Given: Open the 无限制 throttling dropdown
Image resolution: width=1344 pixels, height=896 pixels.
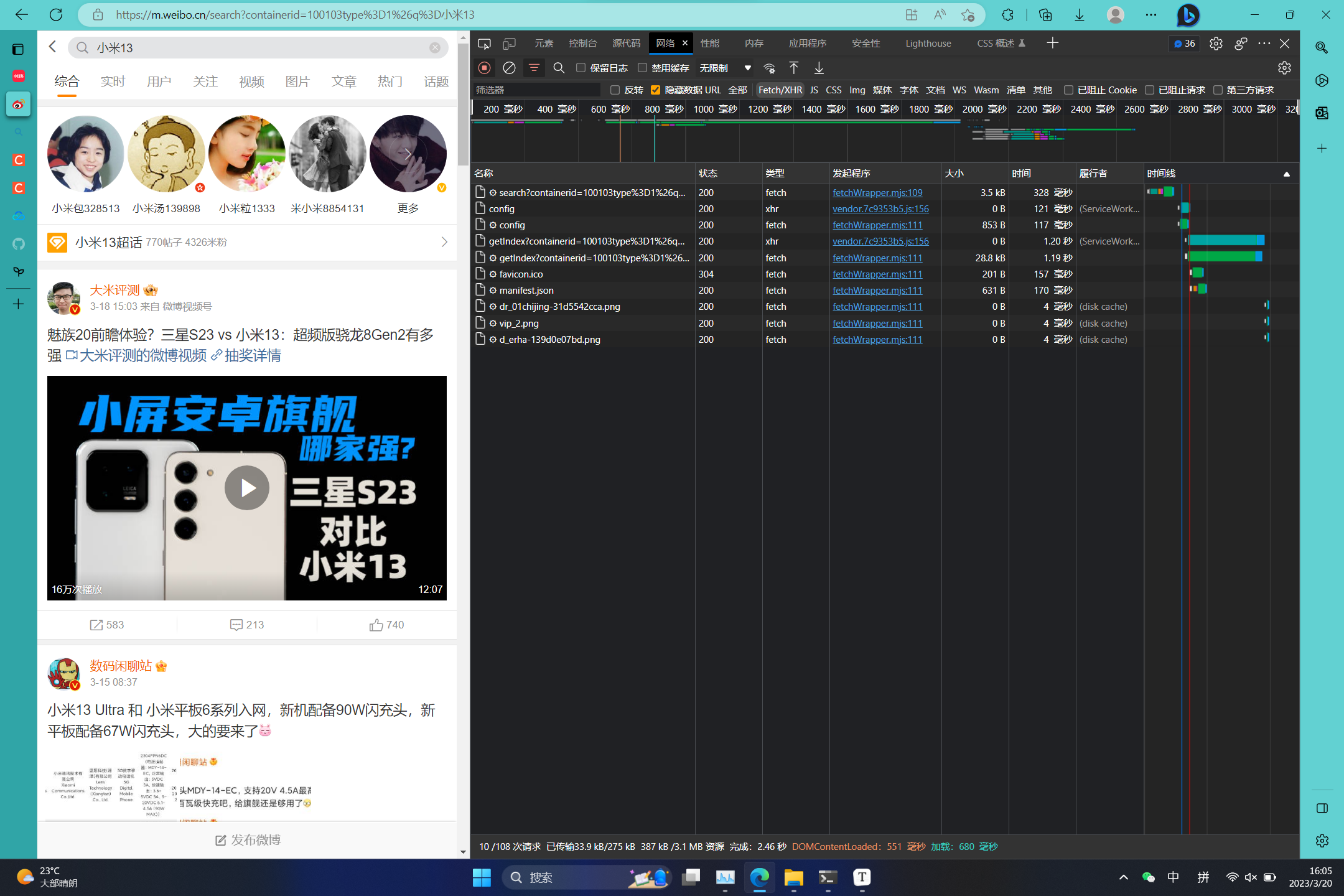Looking at the screenshot, I should point(725,68).
